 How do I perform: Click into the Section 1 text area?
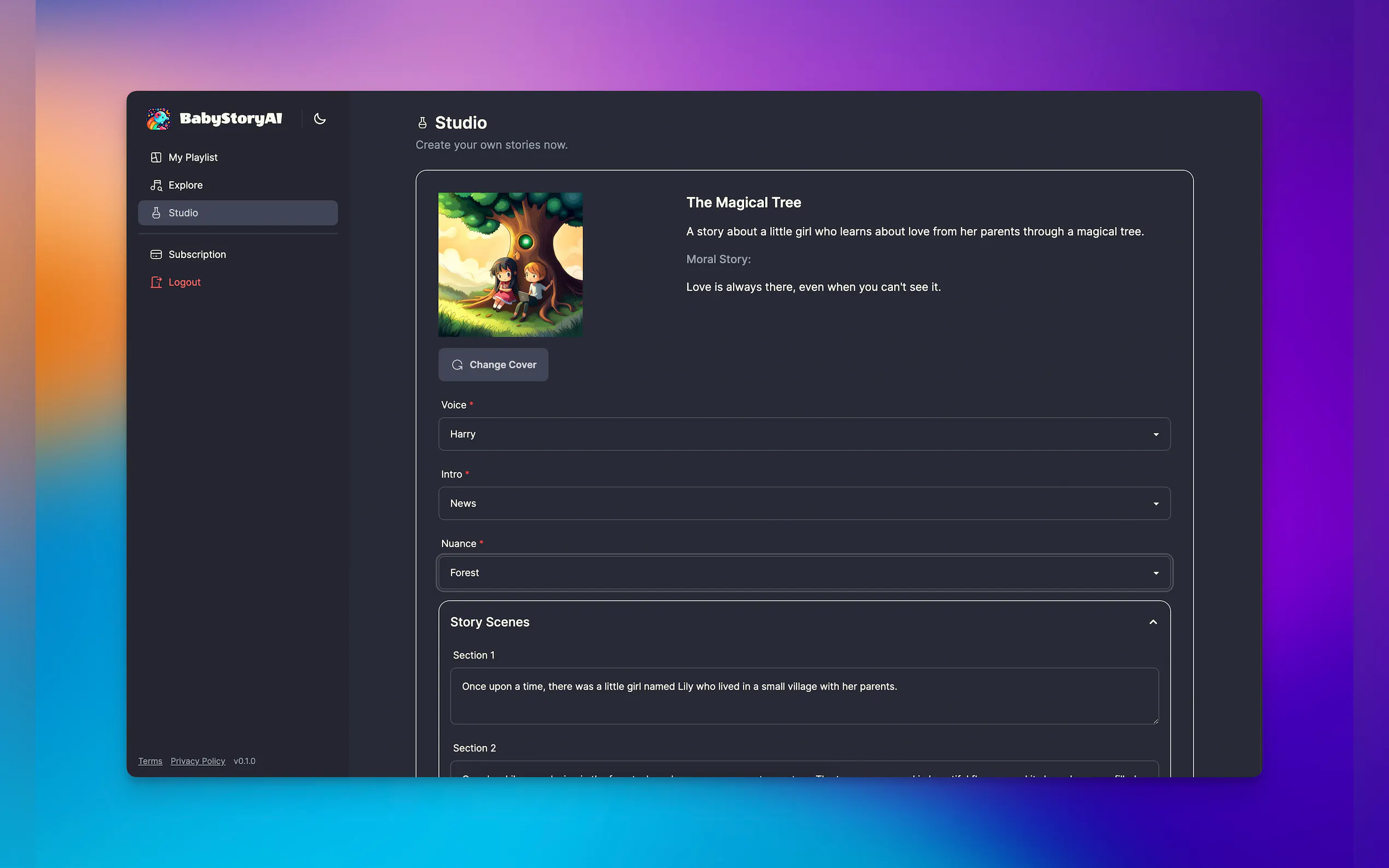coord(804,696)
